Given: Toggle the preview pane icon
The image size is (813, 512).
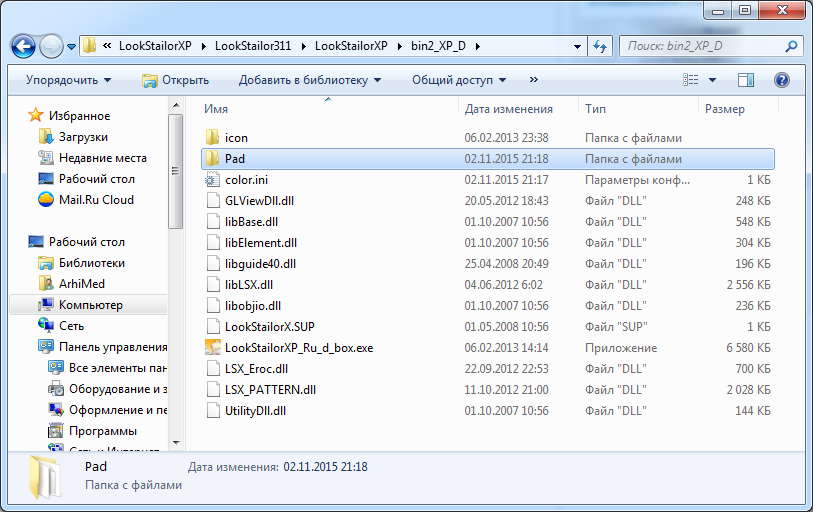Looking at the screenshot, I should click(746, 80).
